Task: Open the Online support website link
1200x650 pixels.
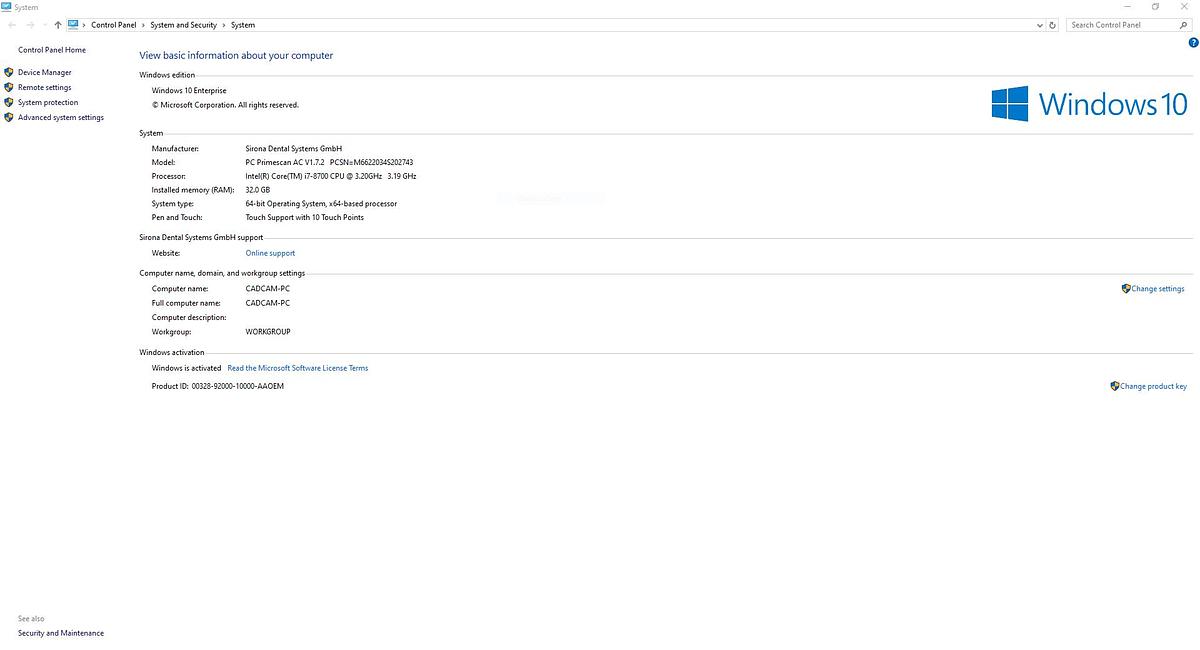Action: click(270, 253)
